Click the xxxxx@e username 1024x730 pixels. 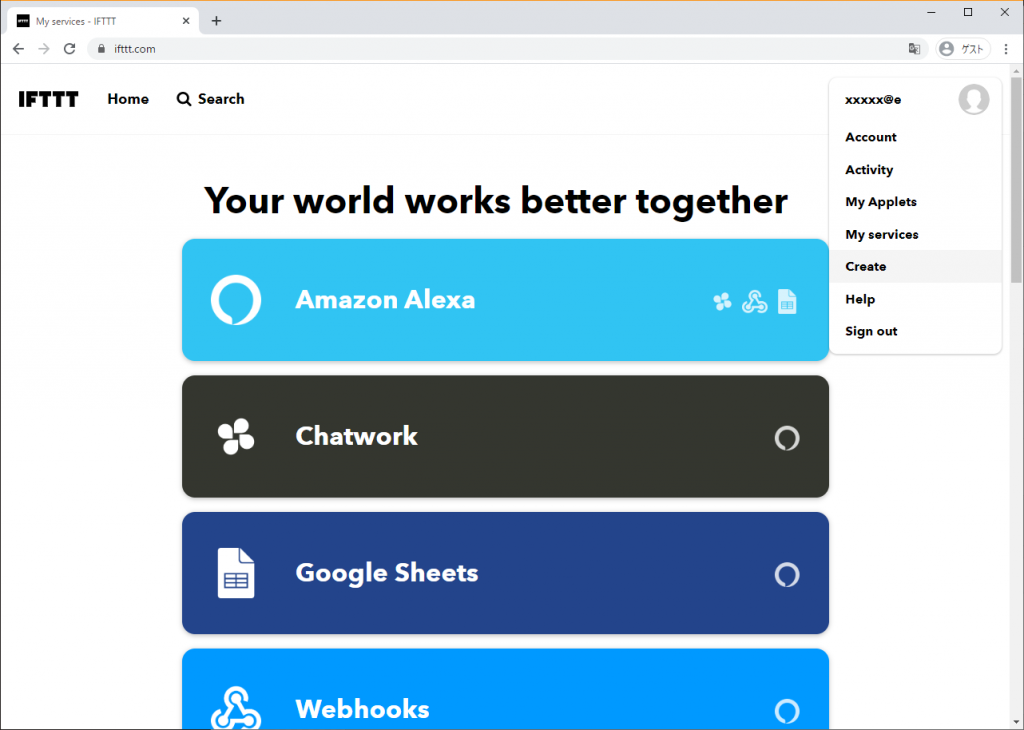873,100
